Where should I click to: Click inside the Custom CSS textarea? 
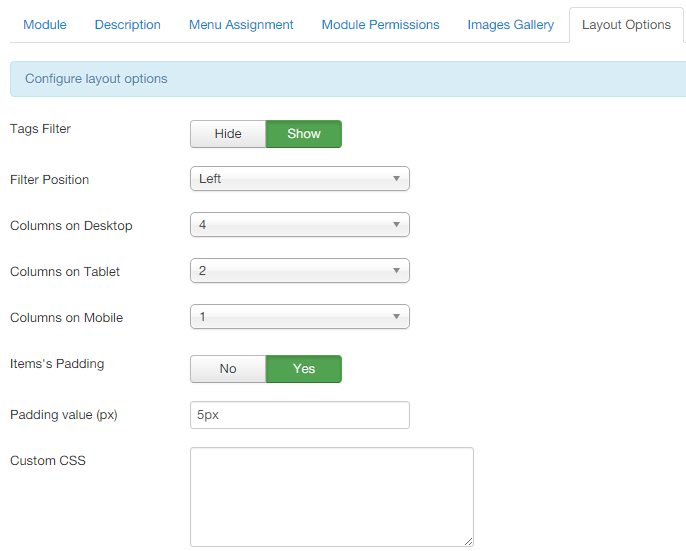[x=332, y=497]
